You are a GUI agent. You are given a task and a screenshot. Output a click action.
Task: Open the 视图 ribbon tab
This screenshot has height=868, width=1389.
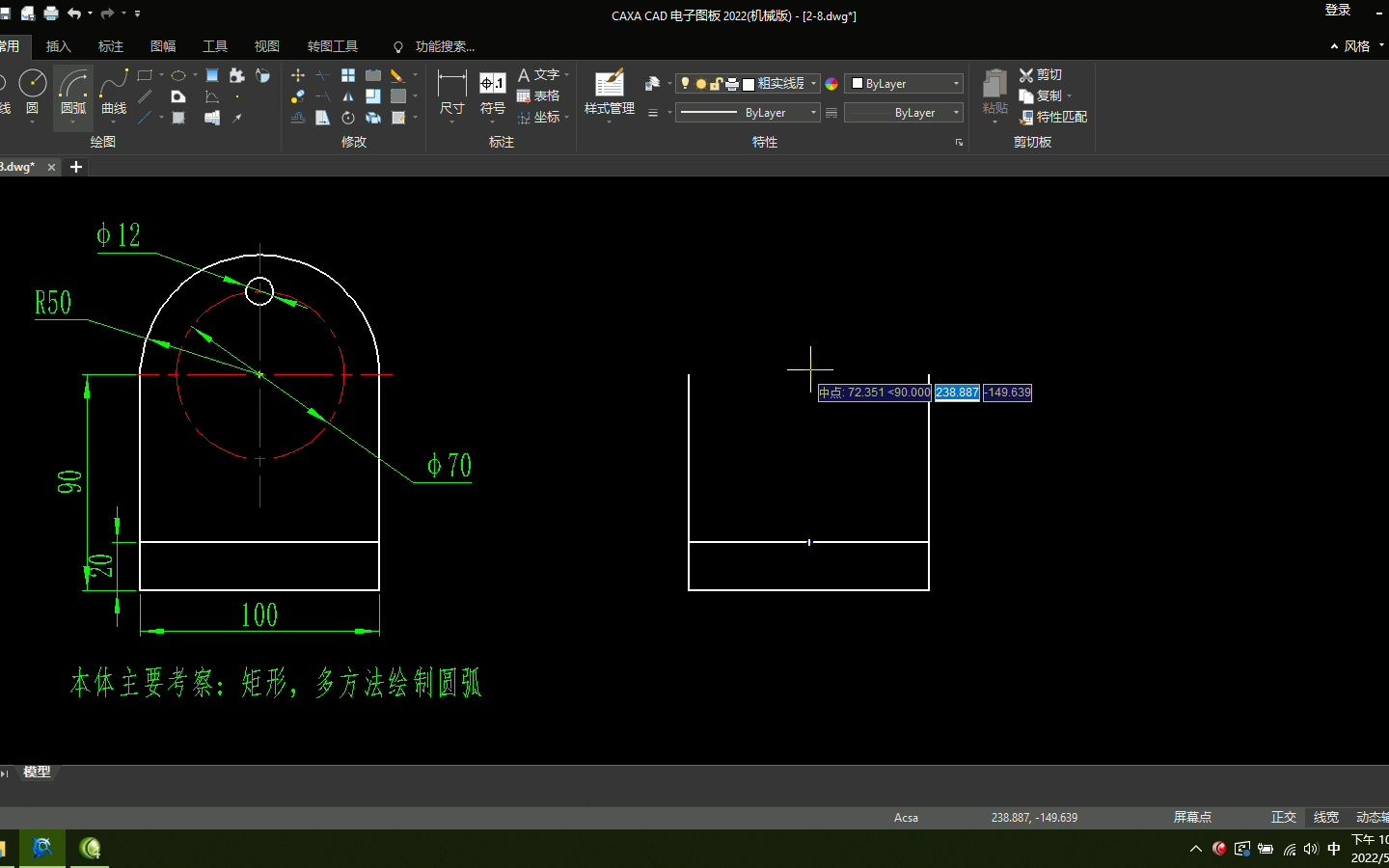click(x=267, y=46)
